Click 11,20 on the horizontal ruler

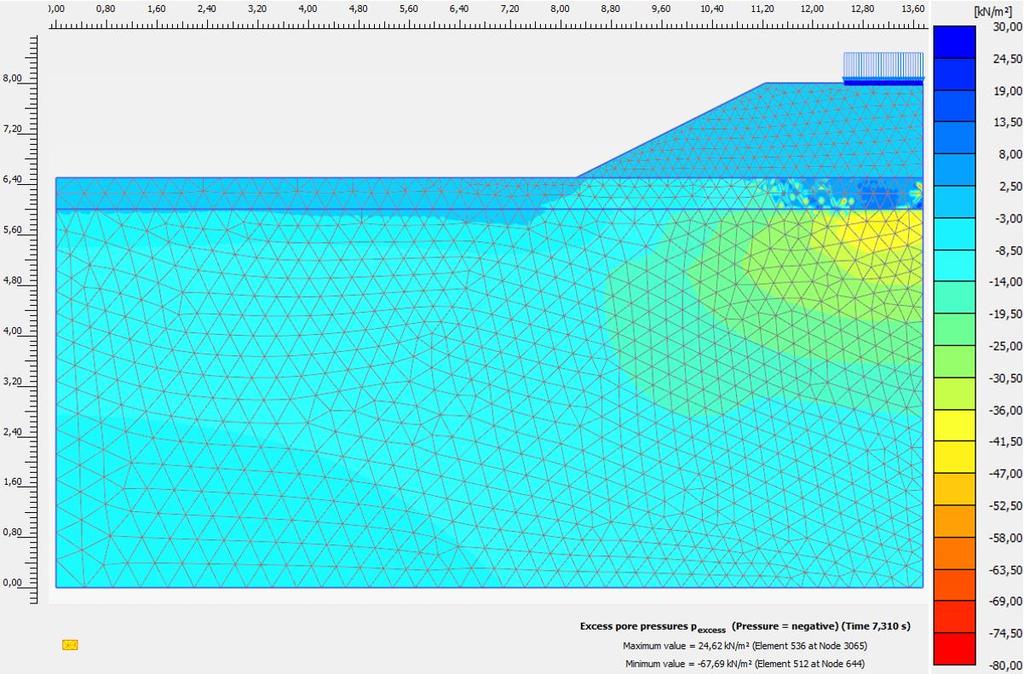762,9
